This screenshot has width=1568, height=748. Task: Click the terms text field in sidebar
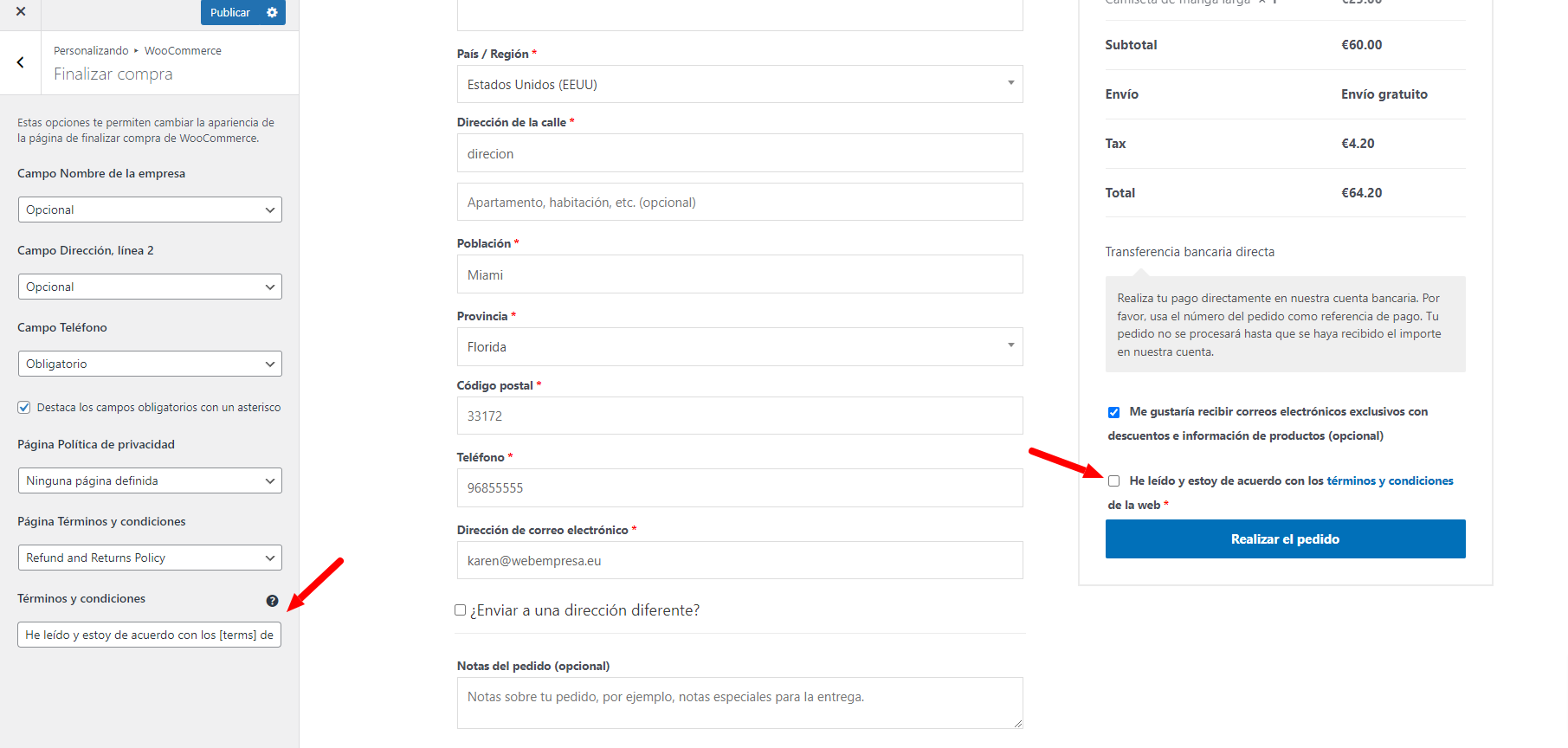[x=149, y=635]
